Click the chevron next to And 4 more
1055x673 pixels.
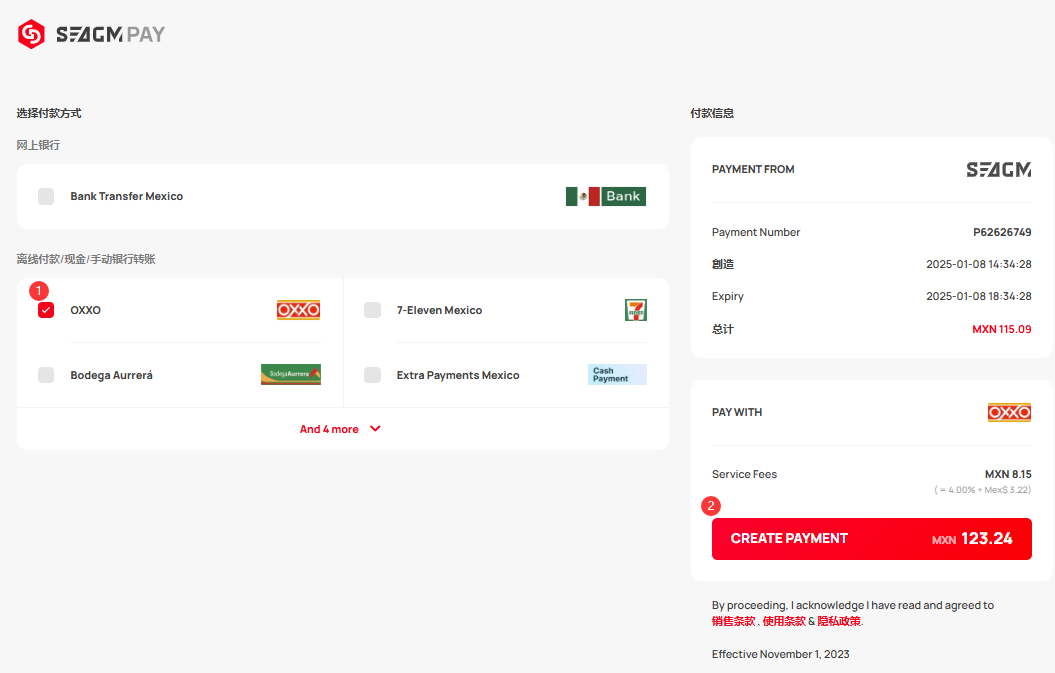(375, 429)
